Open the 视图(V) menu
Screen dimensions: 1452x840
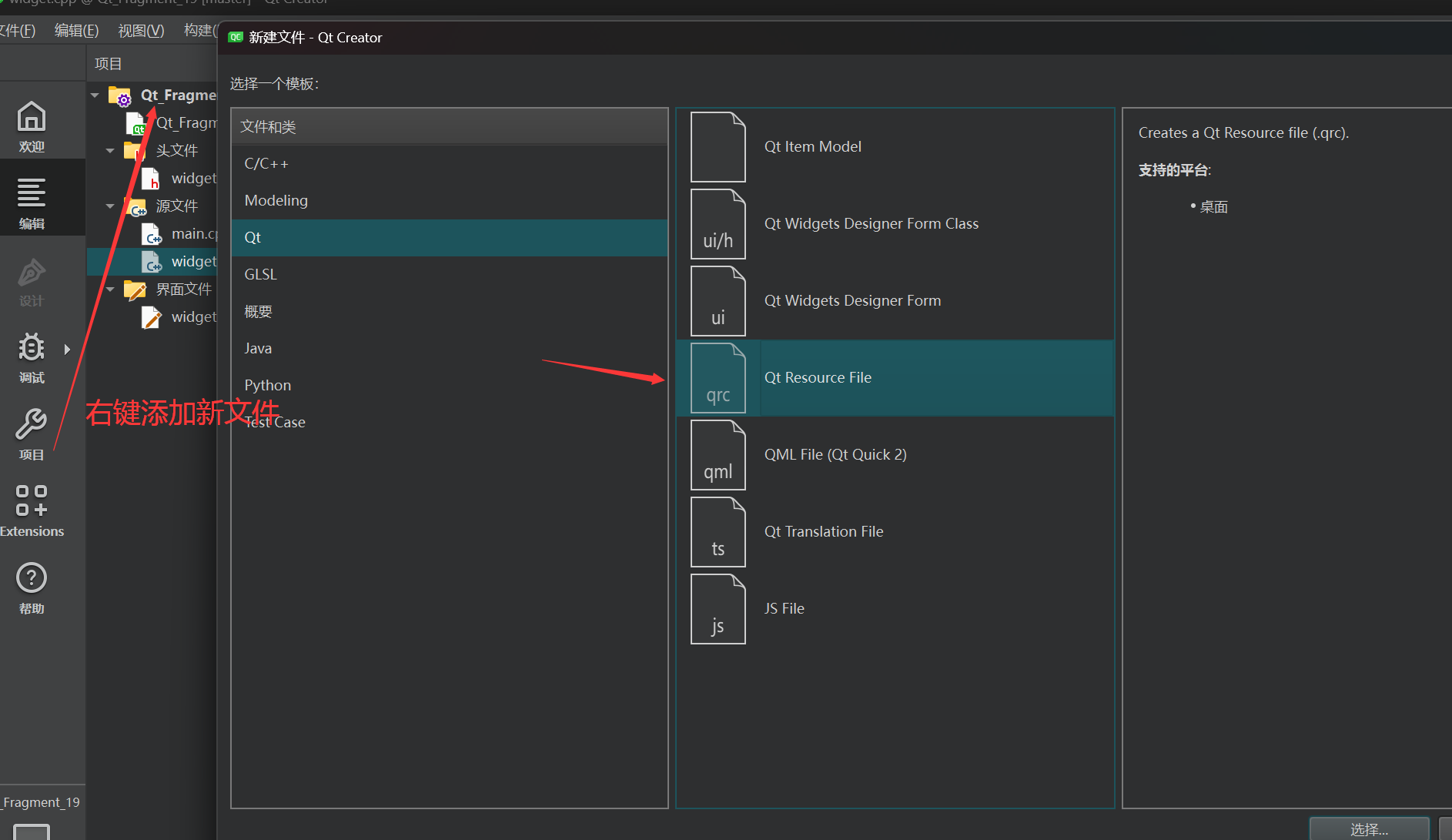(x=141, y=30)
